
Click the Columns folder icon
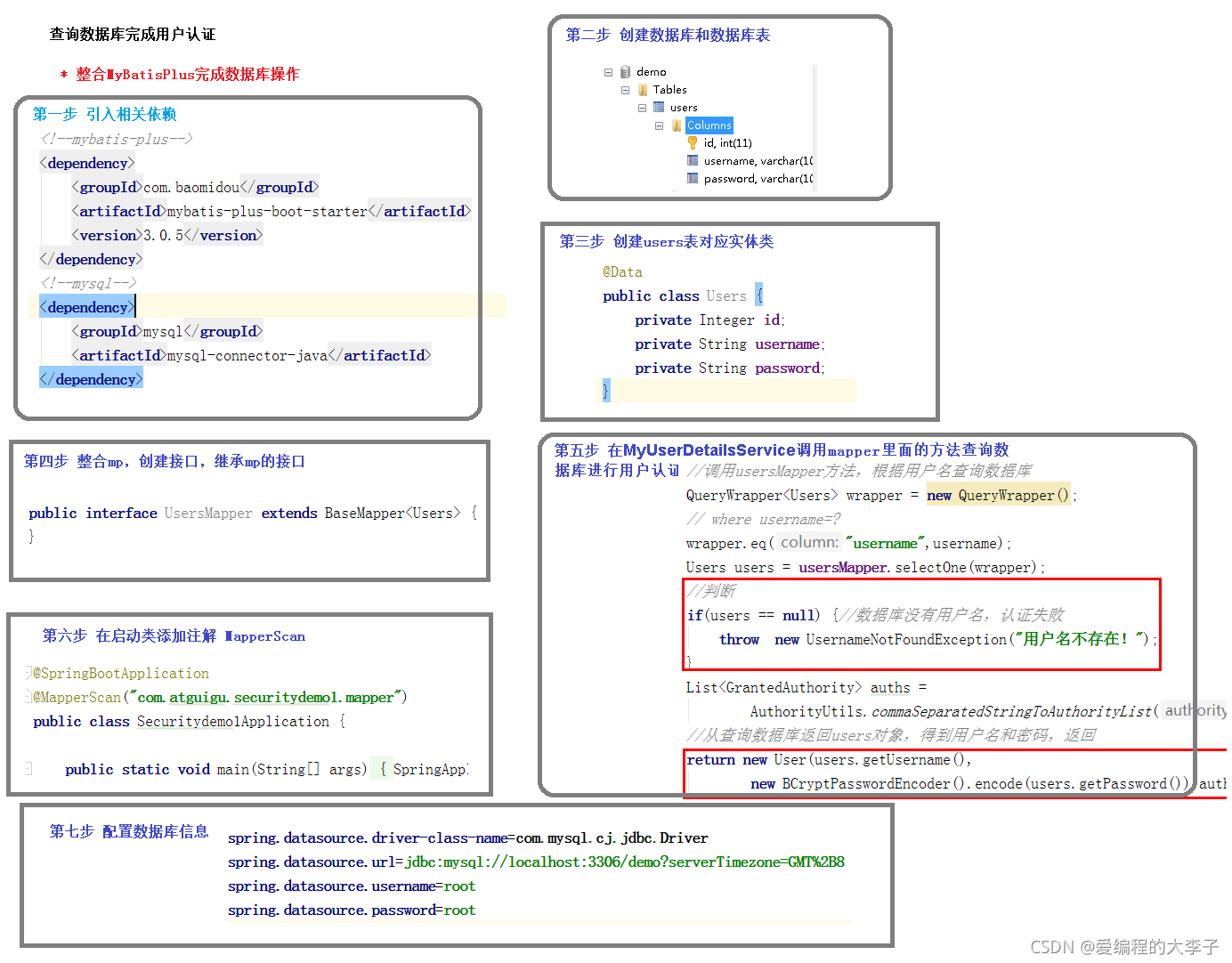click(x=677, y=125)
